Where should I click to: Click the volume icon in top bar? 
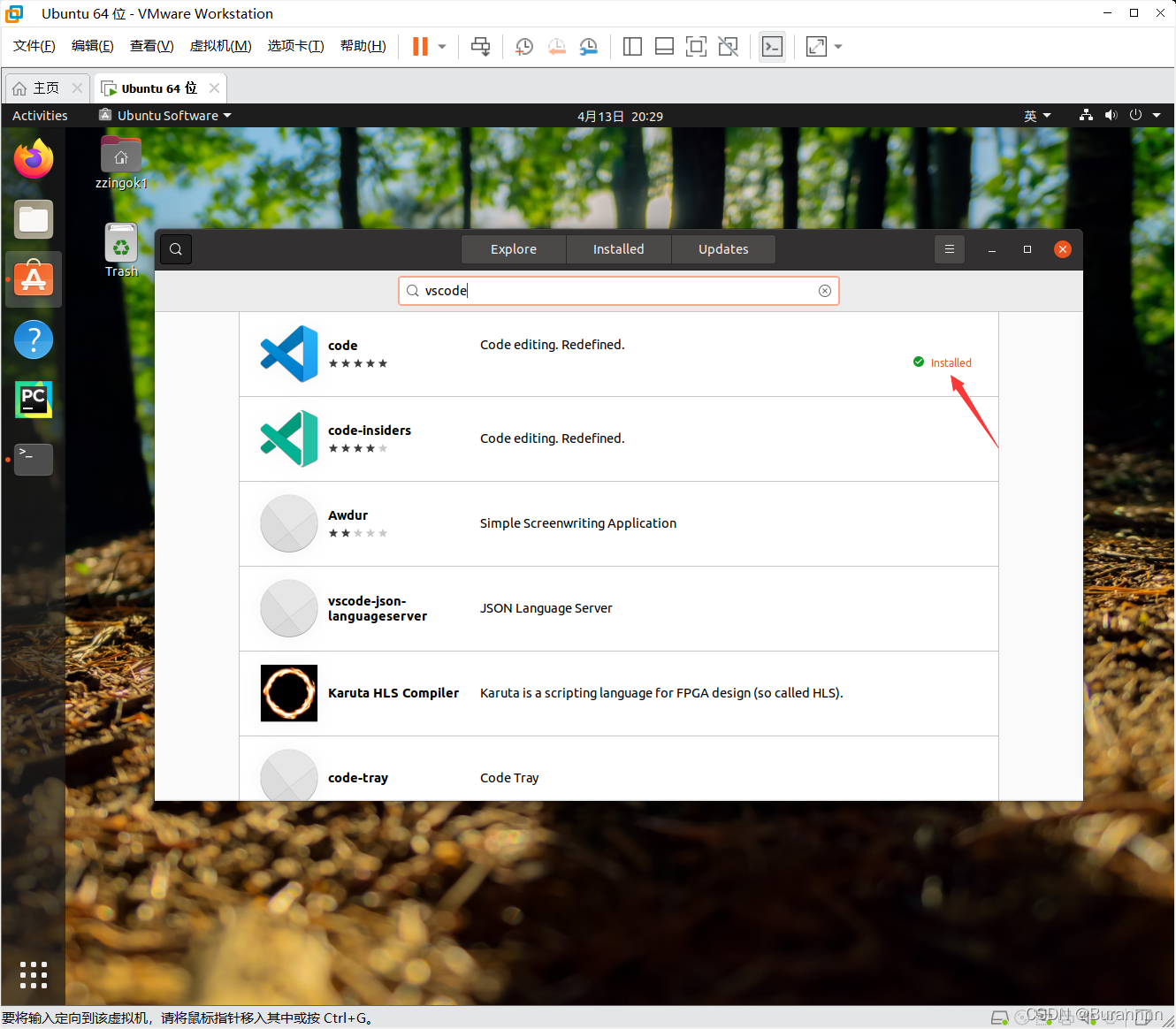pyautogui.click(x=1111, y=116)
